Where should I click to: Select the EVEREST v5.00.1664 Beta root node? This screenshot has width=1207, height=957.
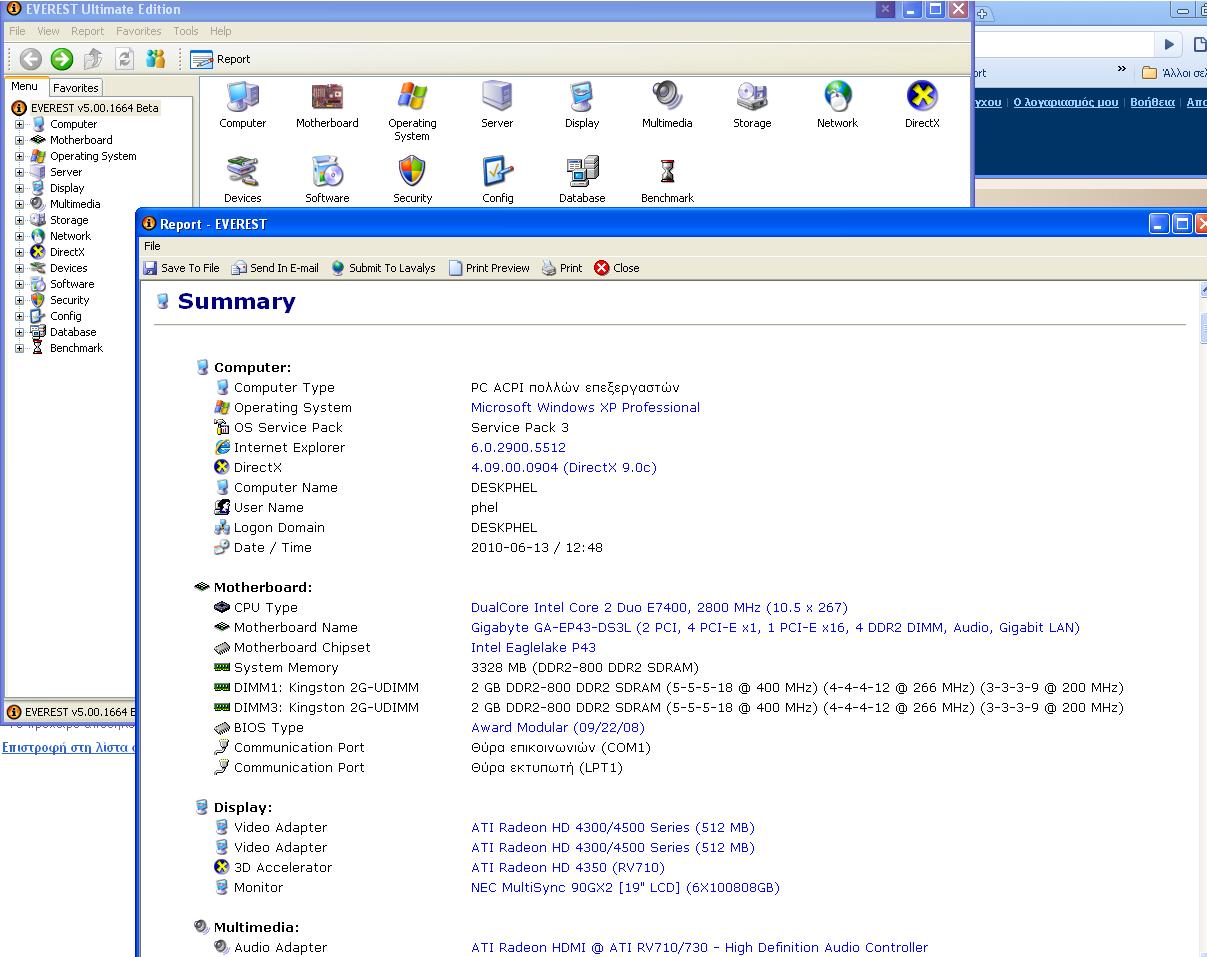94,108
